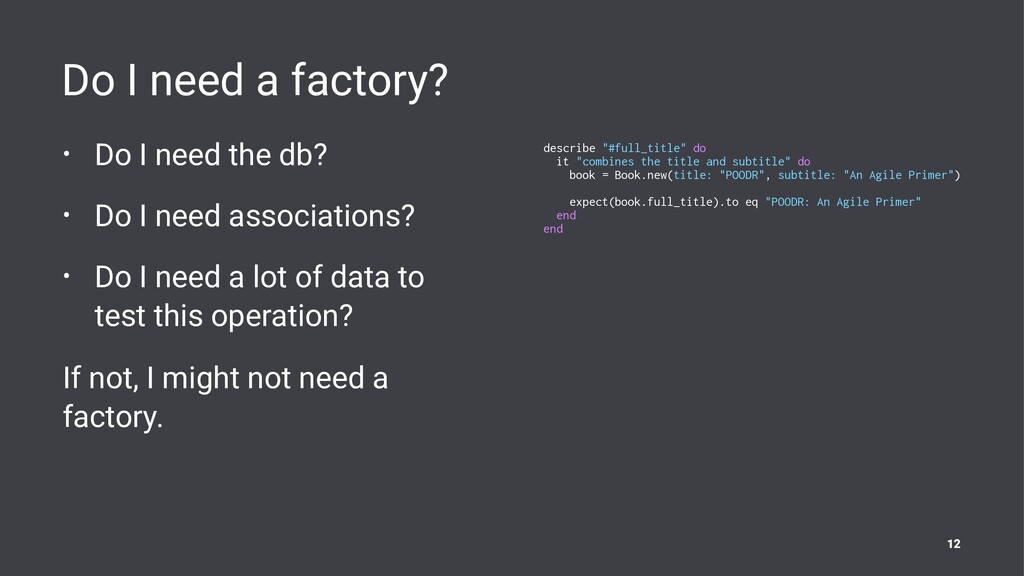This screenshot has height=576, width=1024.
Task: Click the final outer "end" keyword
Action: (x=553, y=229)
